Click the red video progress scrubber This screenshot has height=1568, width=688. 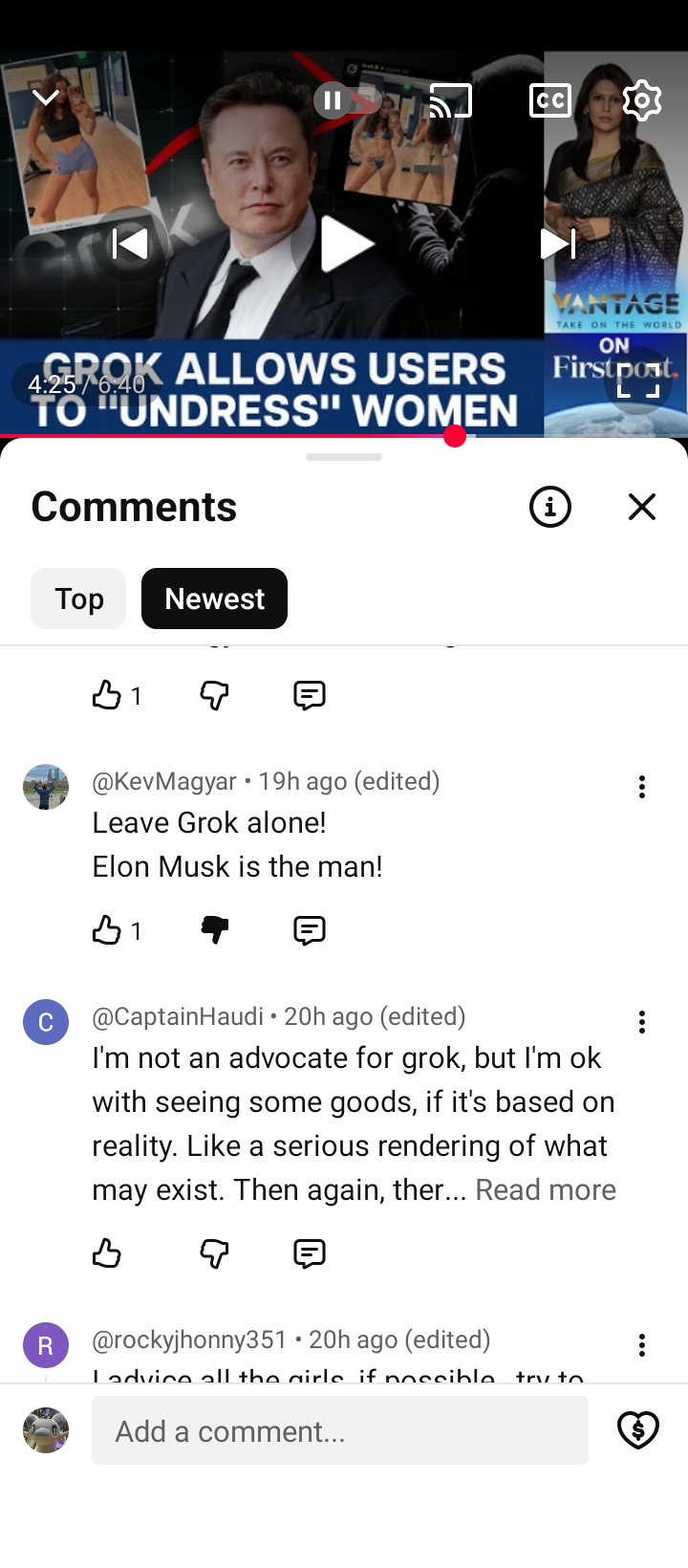(x=455, y=436)
